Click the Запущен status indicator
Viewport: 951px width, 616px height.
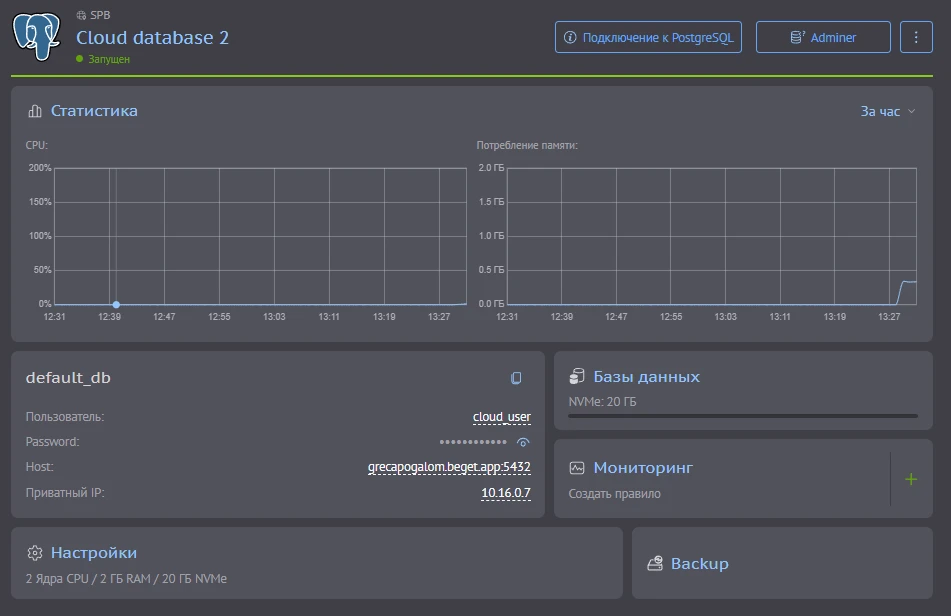coord(103,59)
